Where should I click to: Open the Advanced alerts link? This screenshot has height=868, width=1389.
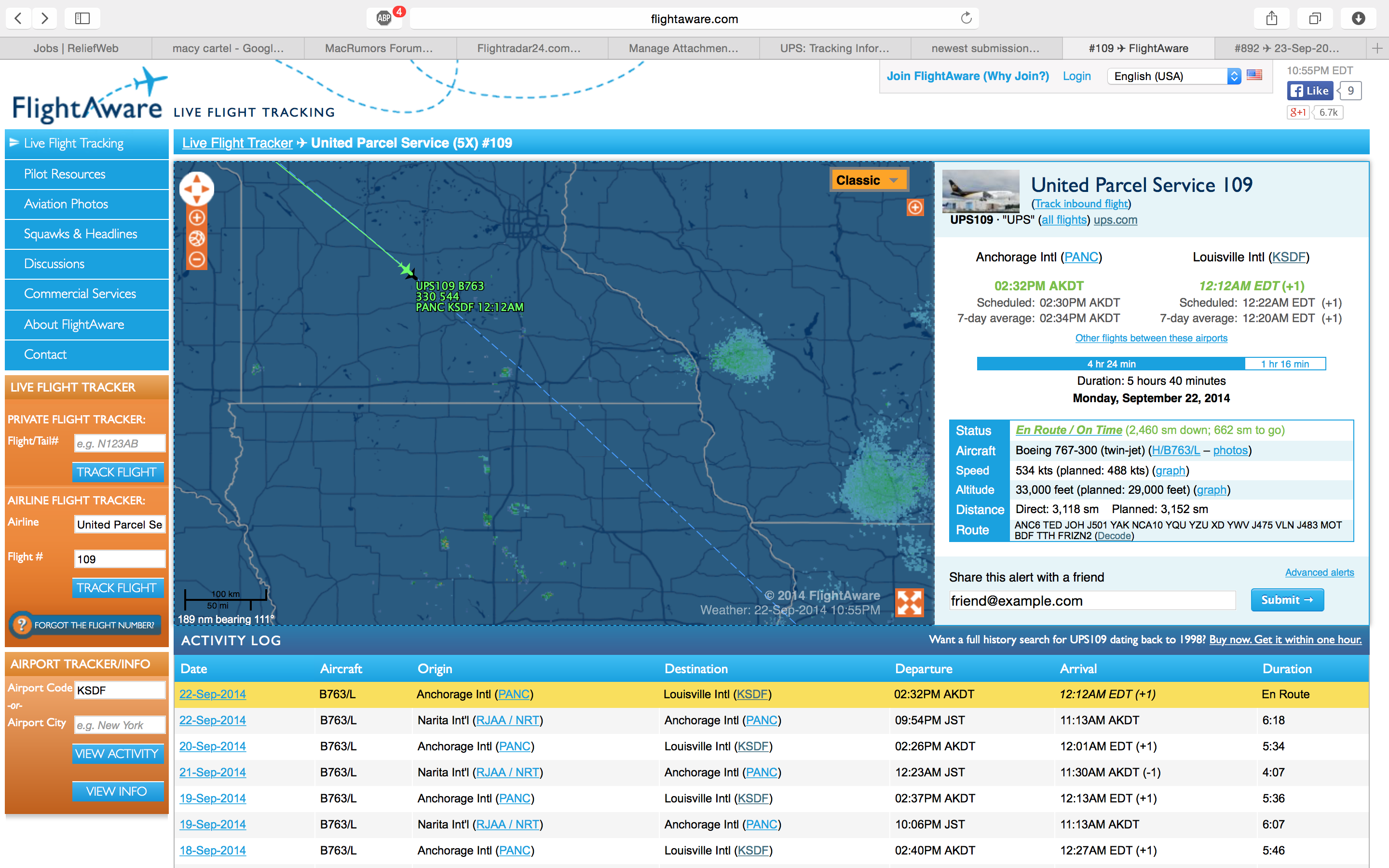[x=1319, y=572]
